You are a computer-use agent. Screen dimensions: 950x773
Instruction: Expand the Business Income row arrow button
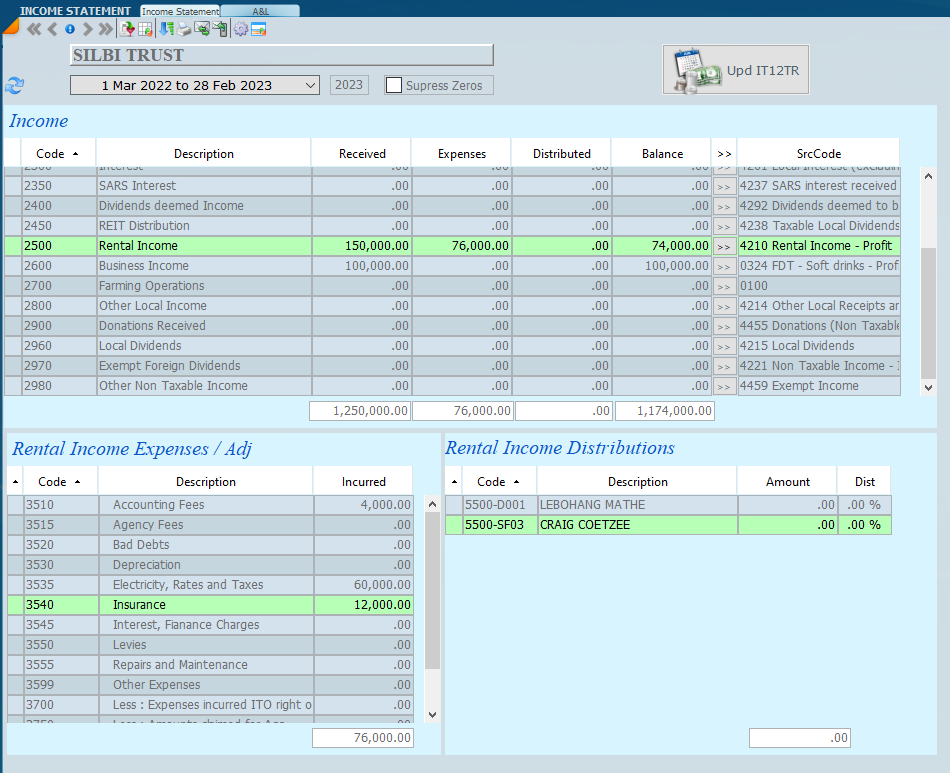click(724, 266)
